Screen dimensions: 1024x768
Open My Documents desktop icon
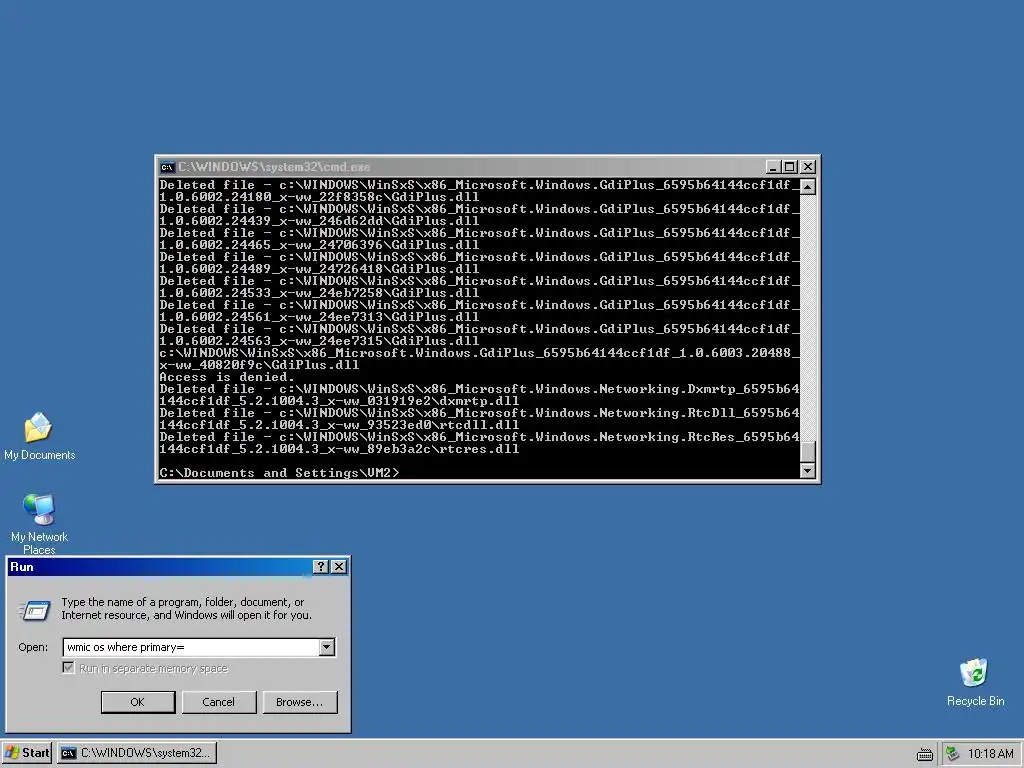point(39,436)
